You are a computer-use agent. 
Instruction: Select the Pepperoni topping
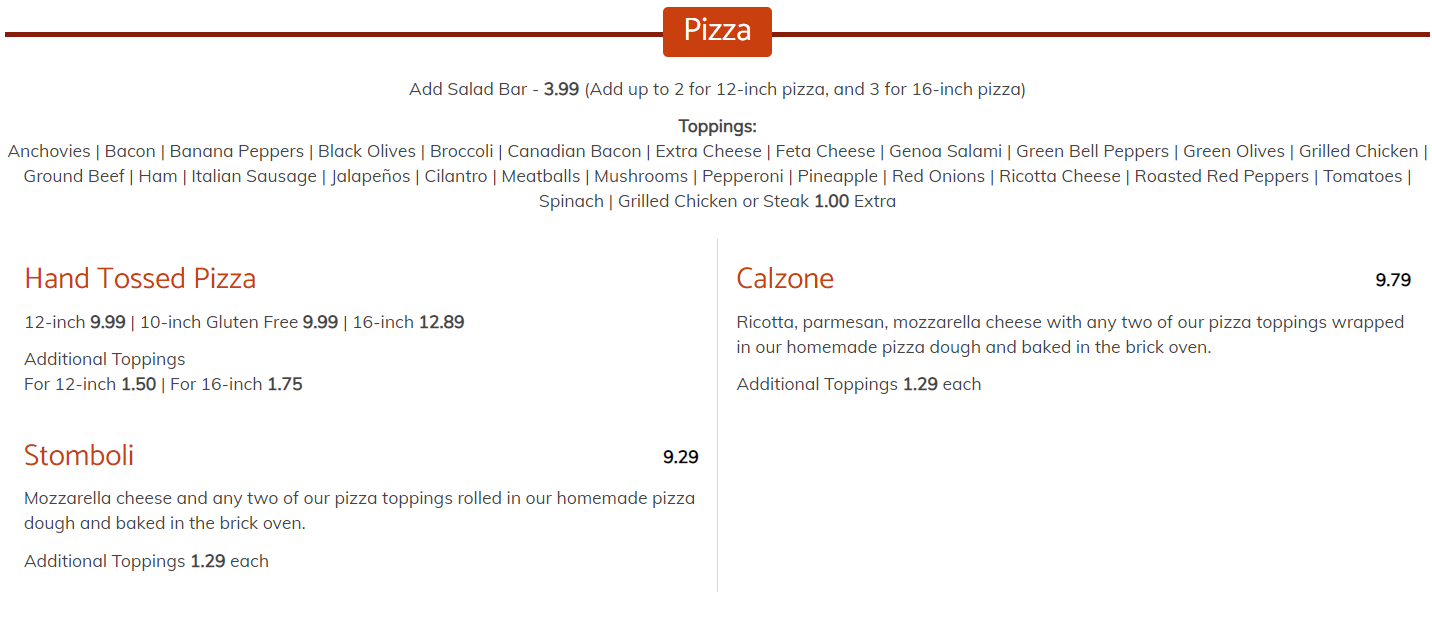[742, 176]
